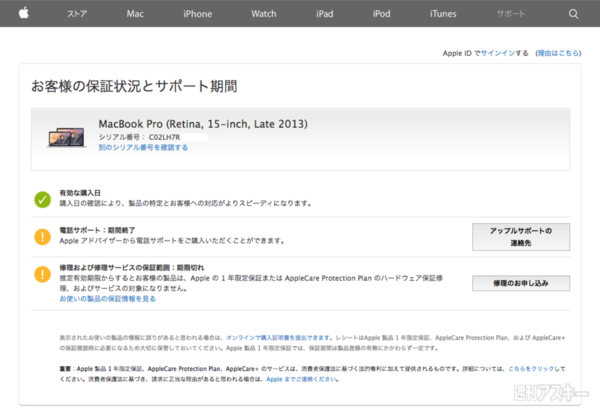Click the 有効な購入日 label

coord(80,193)
